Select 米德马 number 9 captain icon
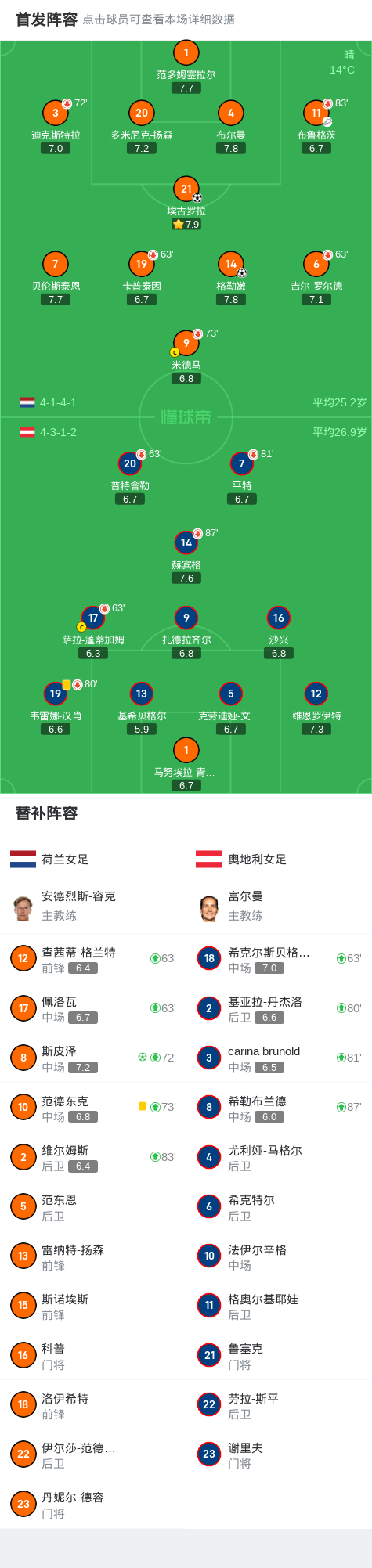 pos(186,343)
